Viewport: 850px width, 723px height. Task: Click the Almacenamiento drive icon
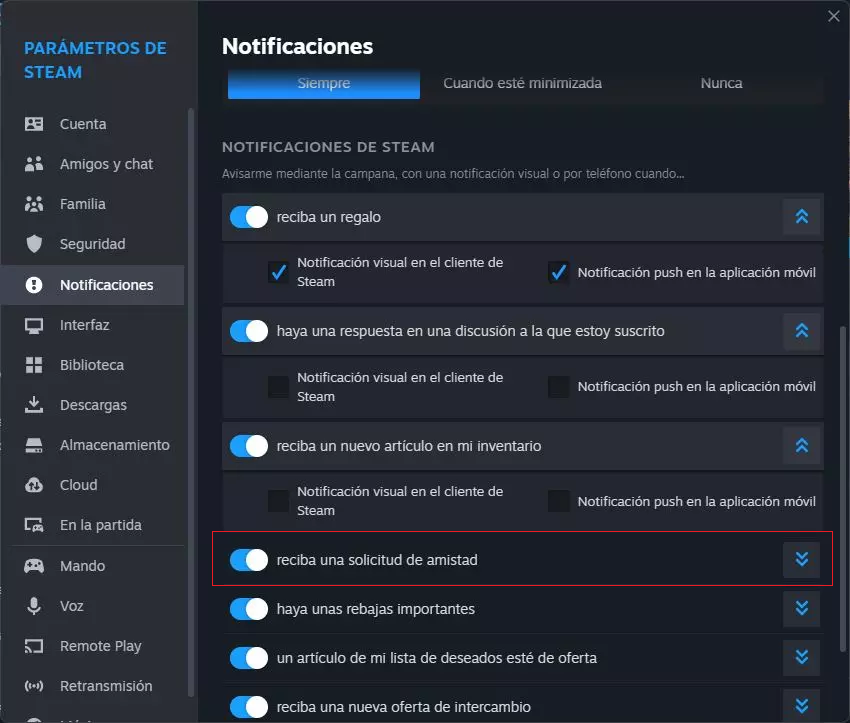tap(34, 445)
